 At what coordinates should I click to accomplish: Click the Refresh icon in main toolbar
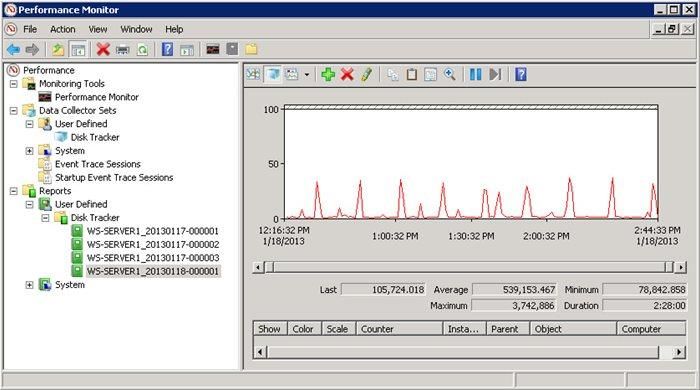[142, 50]
